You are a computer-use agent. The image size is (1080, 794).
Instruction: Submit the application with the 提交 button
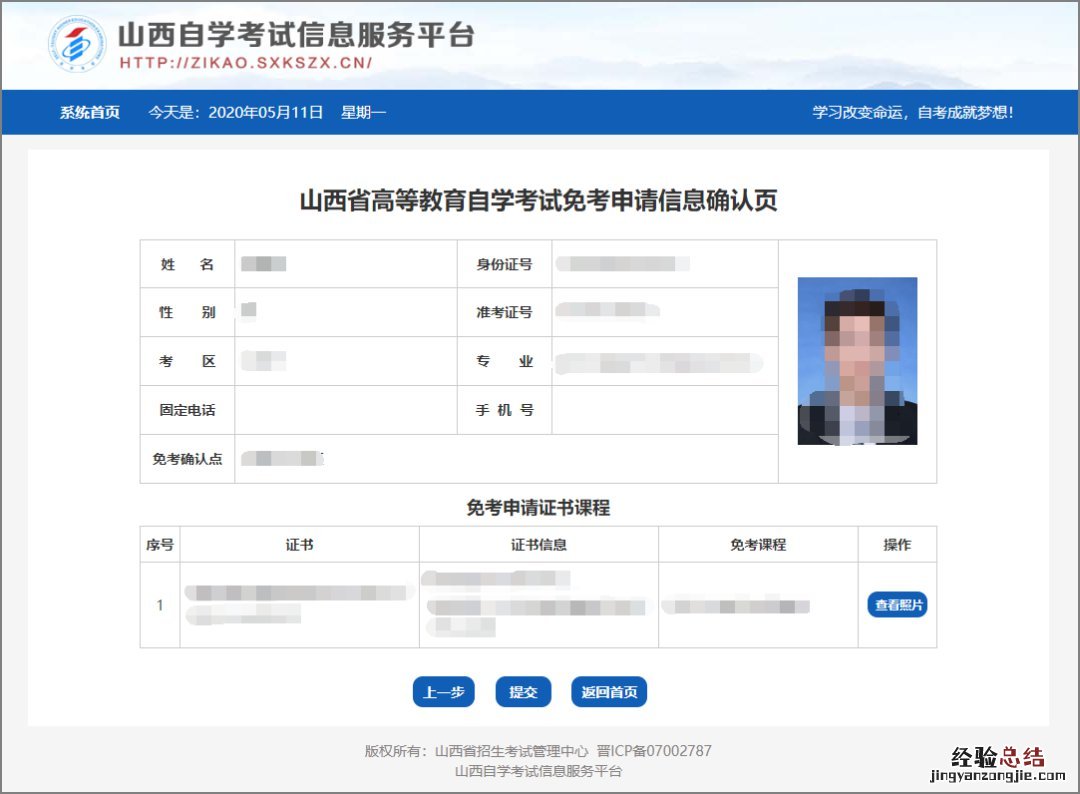click(x=523, y=692)
